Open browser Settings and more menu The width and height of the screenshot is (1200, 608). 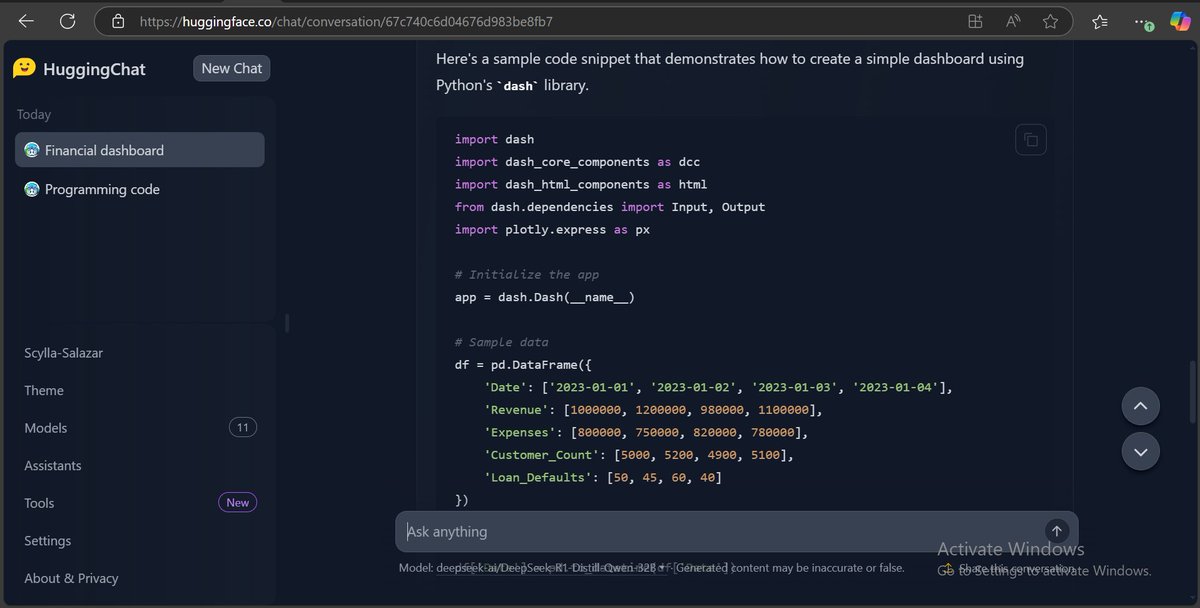[1142, 21]
